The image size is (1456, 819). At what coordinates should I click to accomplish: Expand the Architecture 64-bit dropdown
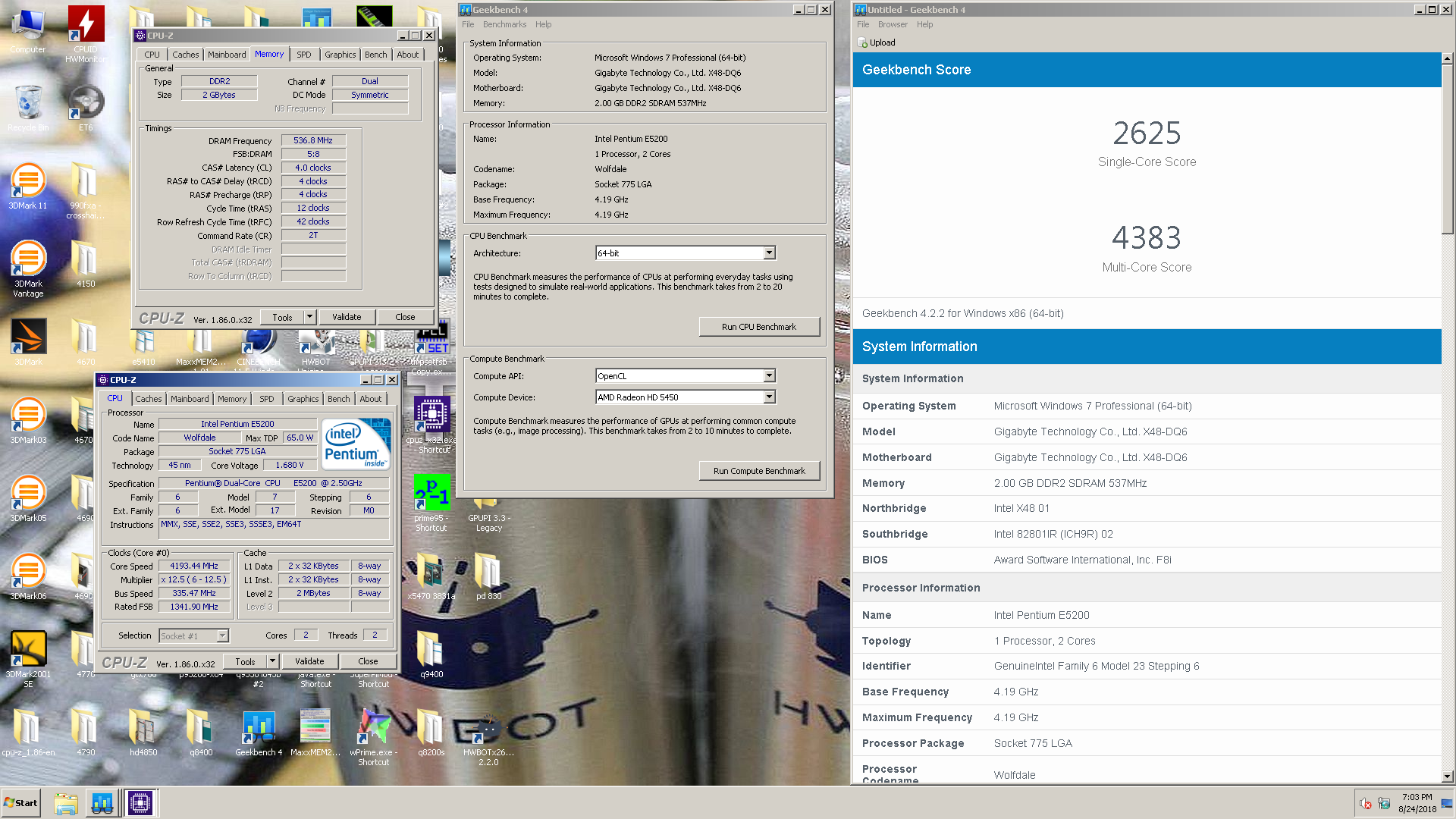[769, 253]
